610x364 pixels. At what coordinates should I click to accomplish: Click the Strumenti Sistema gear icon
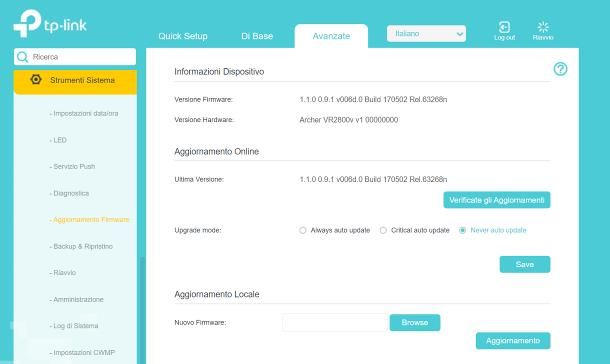click(36, 79)
